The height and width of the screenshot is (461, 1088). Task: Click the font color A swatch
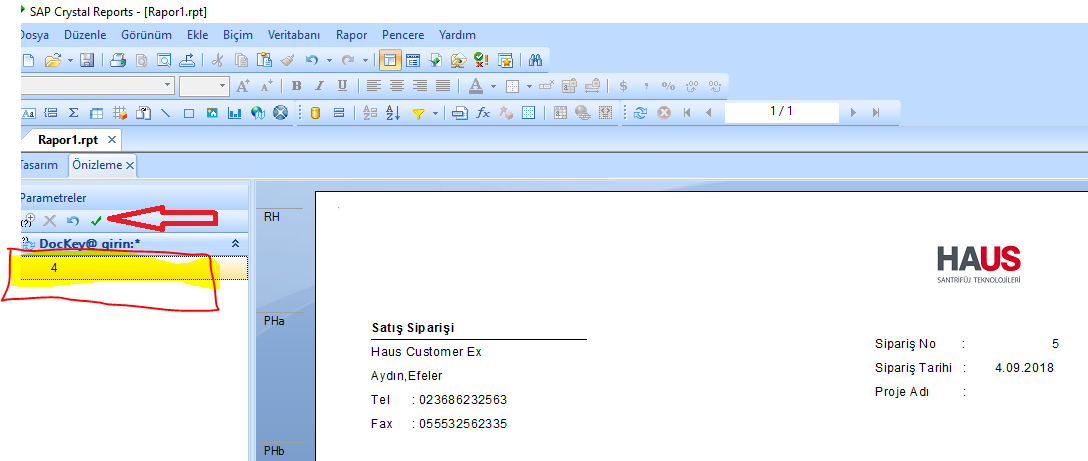tap(476, 86)
